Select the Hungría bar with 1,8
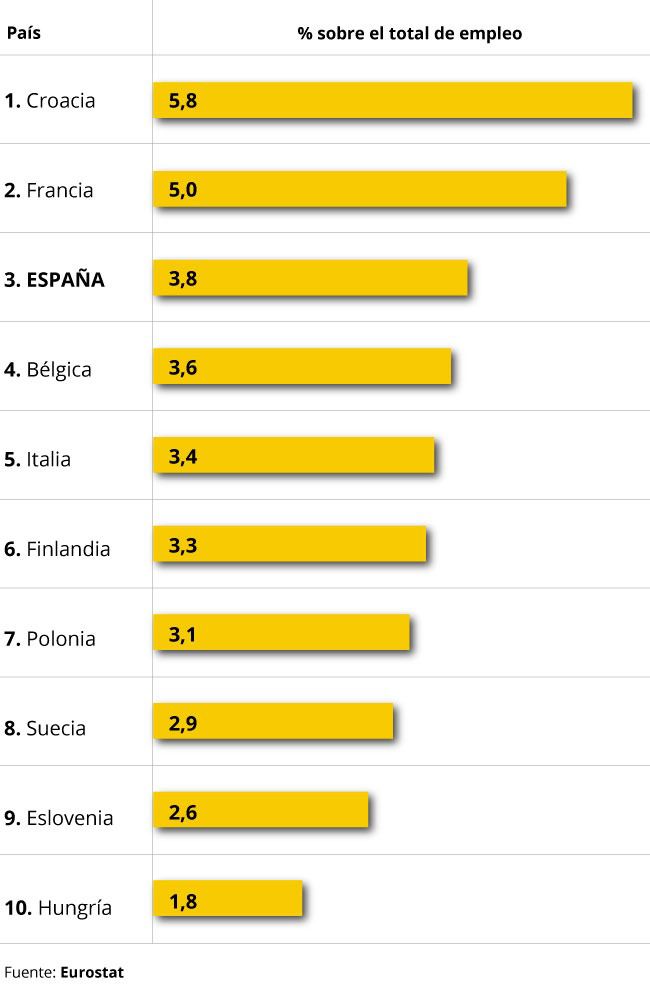 pyautogui.click(x=228, y=899)
